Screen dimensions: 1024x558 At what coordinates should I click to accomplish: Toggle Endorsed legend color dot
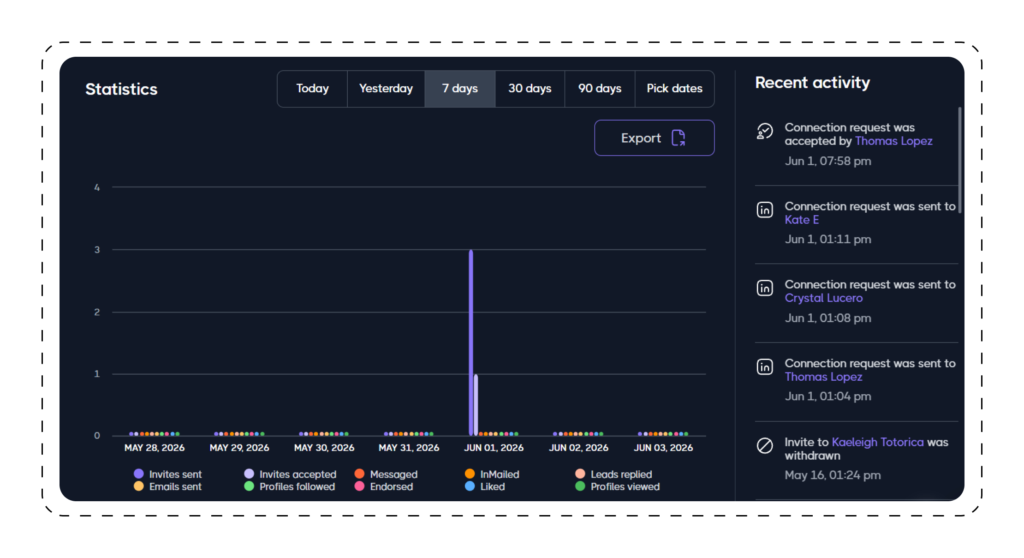tap(359, 487)
